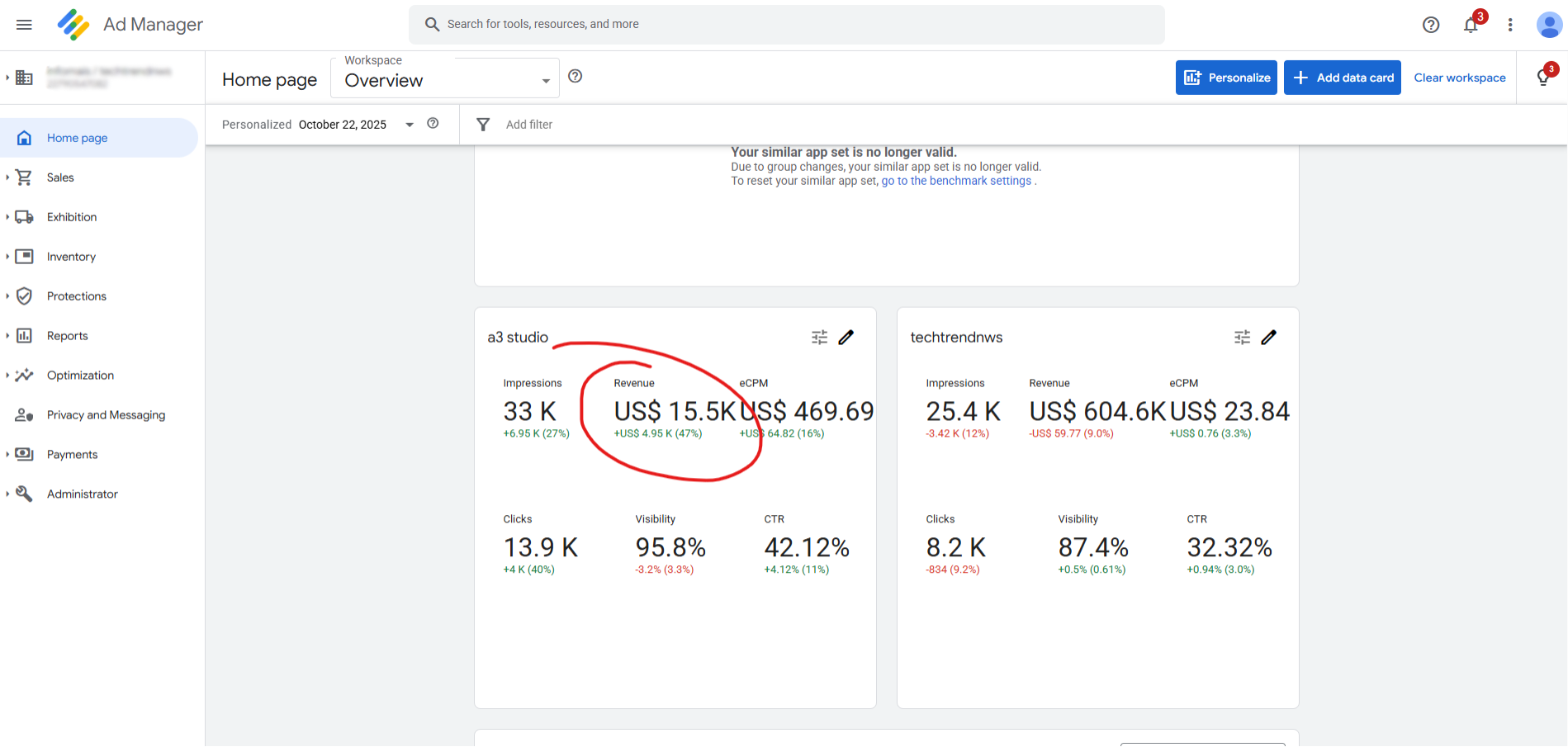Click the Payments money icon
This screenshot has height=747, width=1568.
(x=25, y=455)
